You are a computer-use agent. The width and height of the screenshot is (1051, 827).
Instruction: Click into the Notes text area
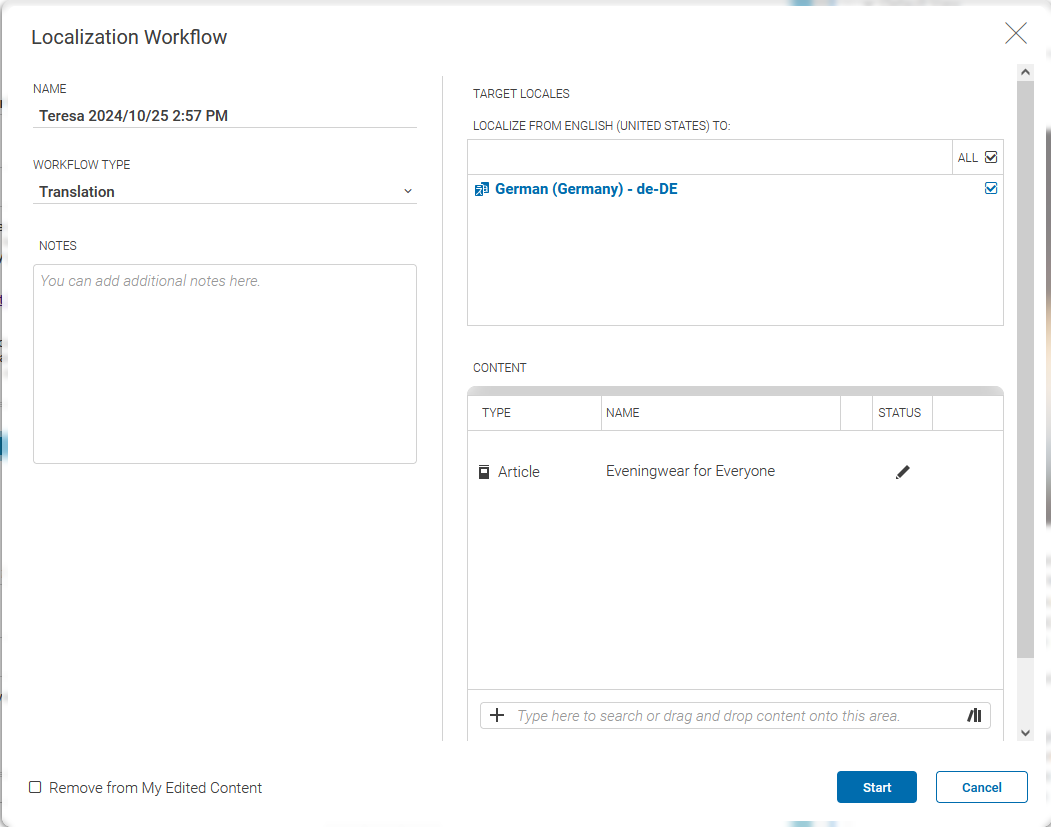click(x=224, y=364)
